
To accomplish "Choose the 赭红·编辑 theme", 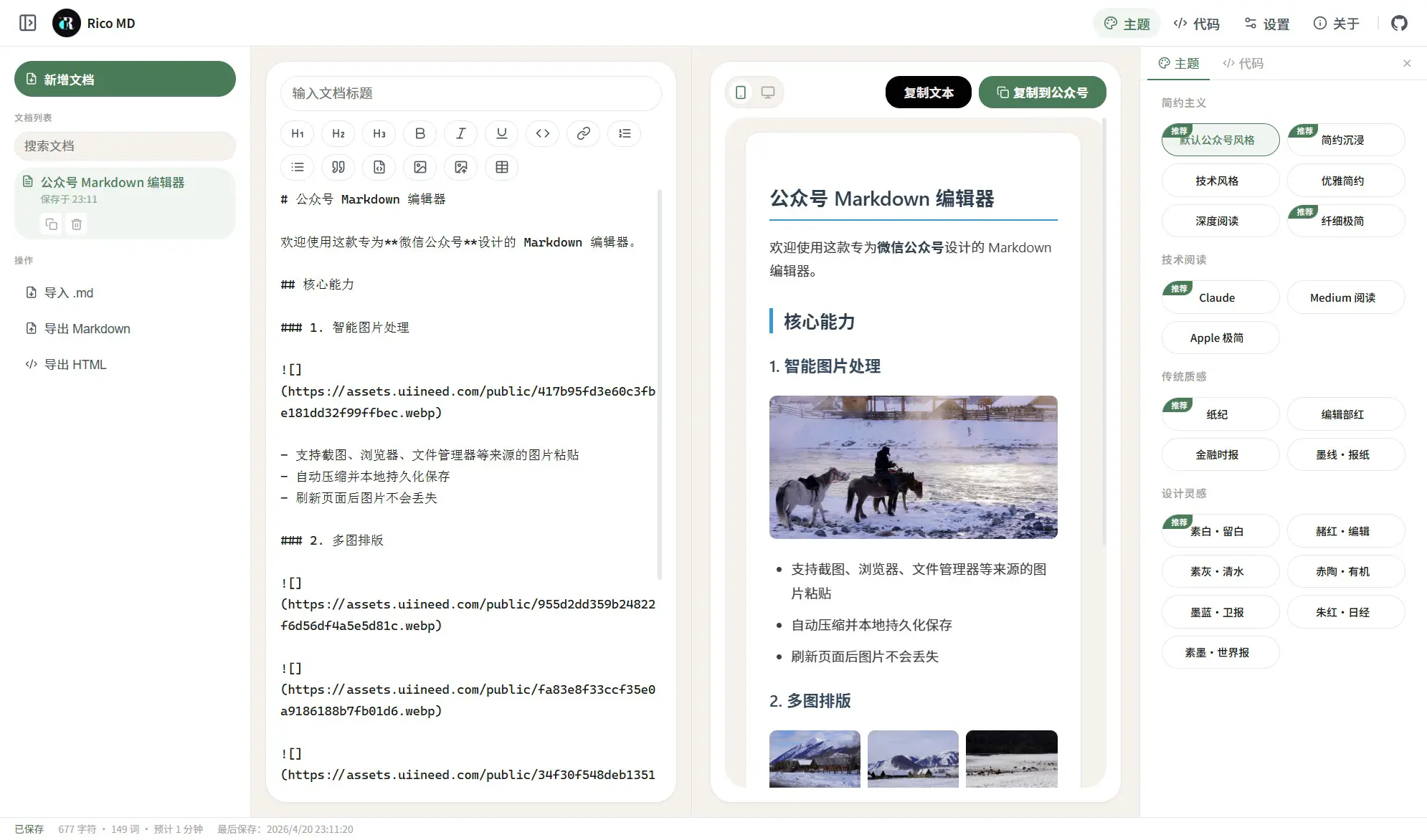I will click(x=1346, y=531).
